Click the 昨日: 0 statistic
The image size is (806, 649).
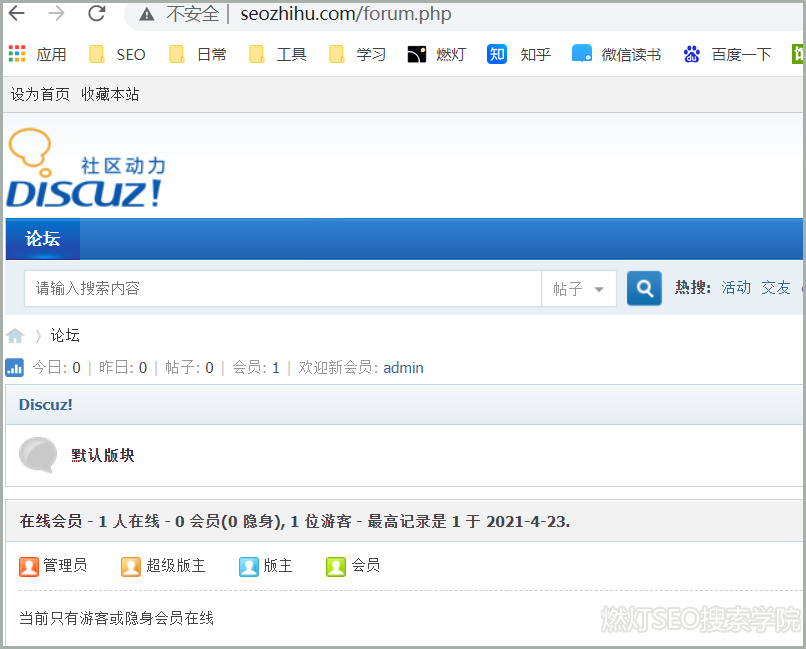[x=123, y=368]
